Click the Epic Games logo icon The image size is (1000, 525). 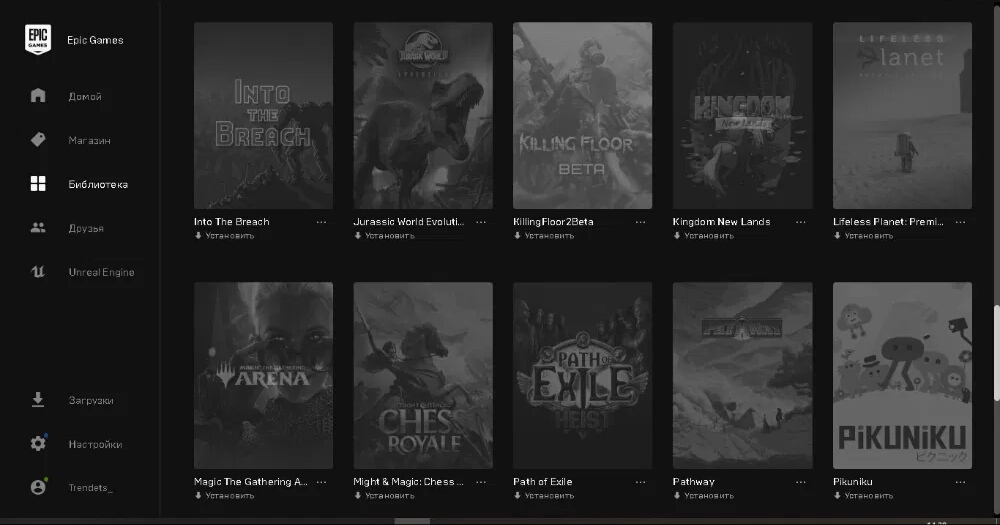[x=38, y=40]
